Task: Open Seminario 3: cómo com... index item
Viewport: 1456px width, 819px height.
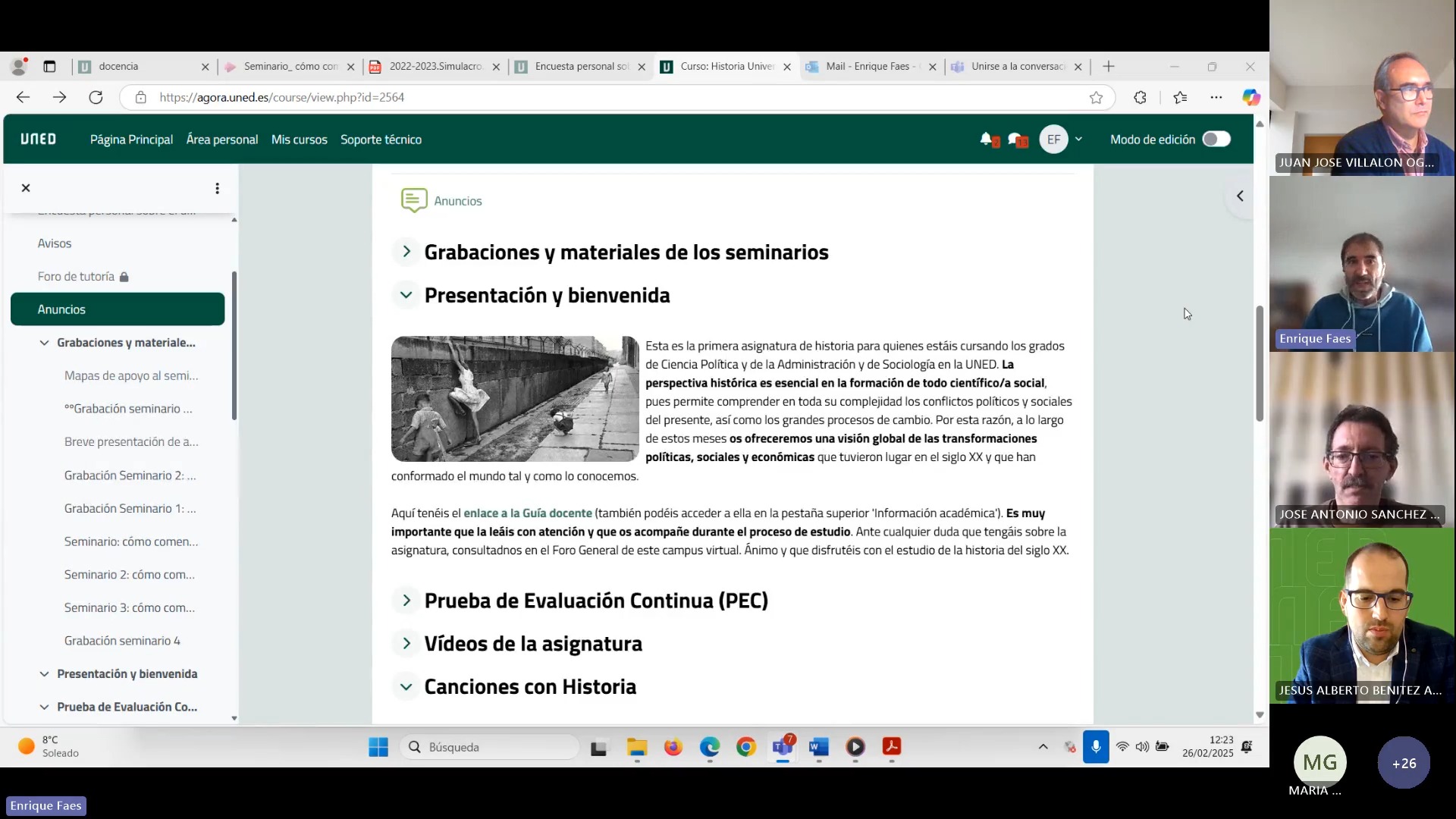Action: [129, 608]
